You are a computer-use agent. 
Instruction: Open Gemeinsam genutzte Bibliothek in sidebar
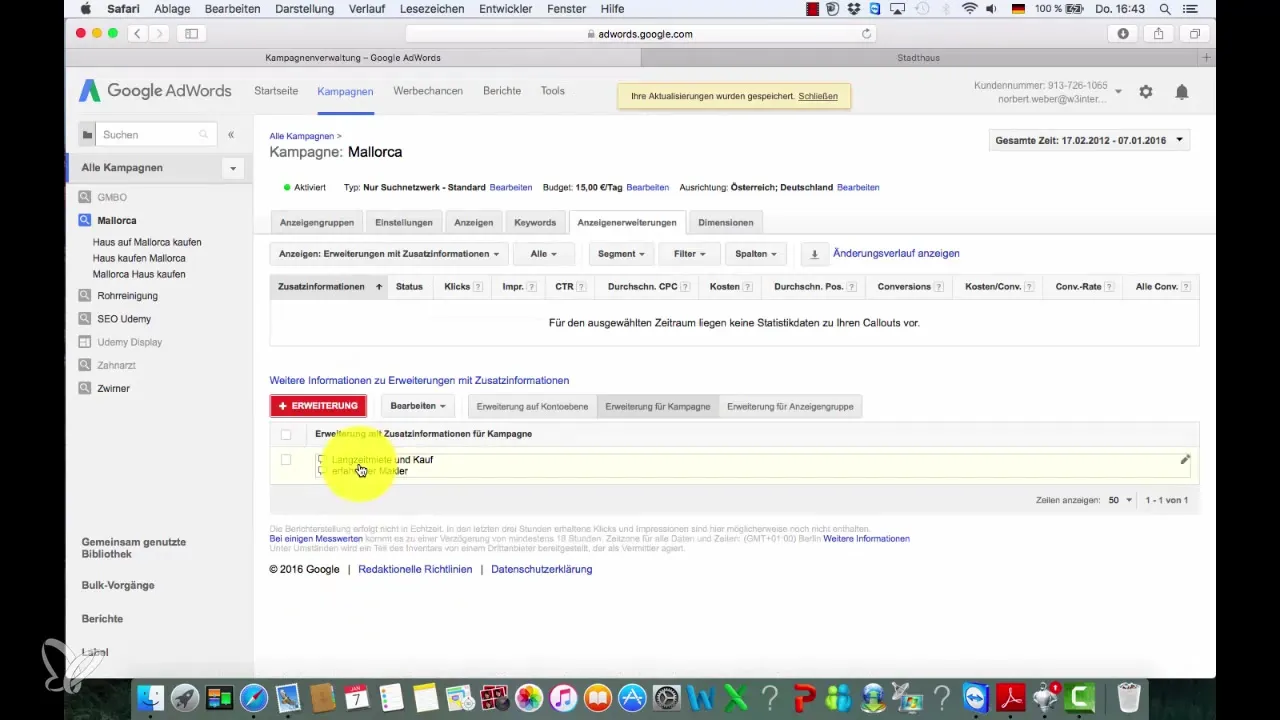tap(133, 548)
